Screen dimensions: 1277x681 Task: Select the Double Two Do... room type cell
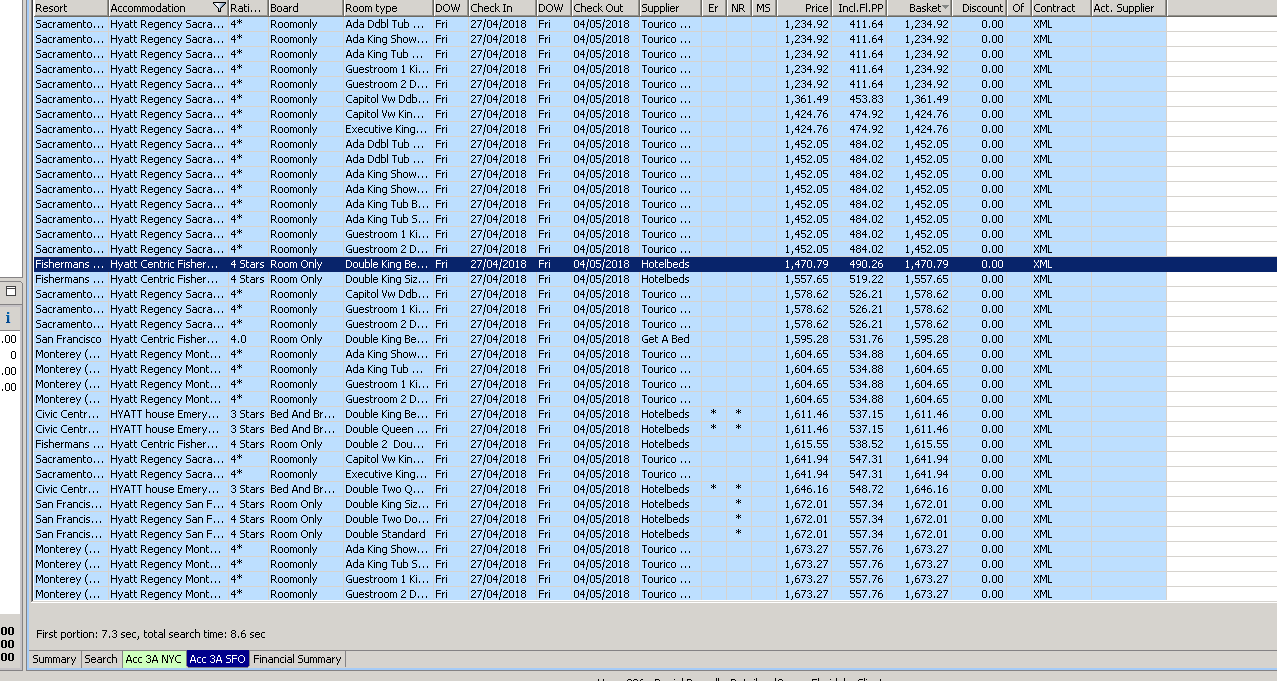[388, 519]
